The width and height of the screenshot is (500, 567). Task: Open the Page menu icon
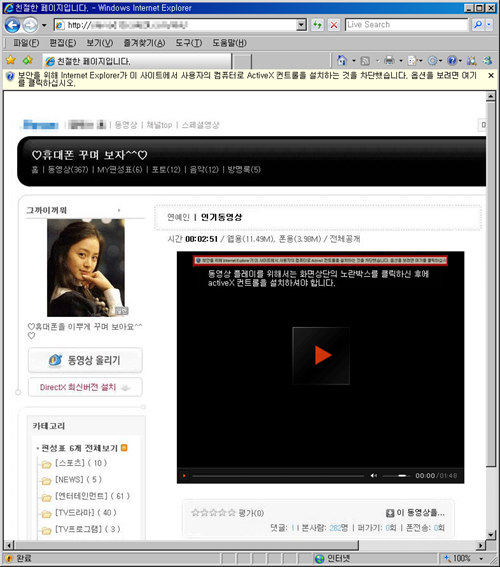tap(413, 60)
